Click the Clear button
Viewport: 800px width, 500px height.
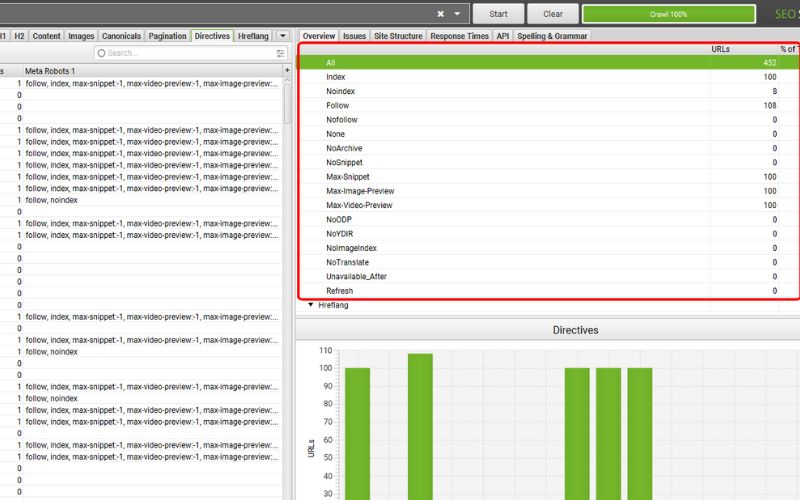coord(553,14)
